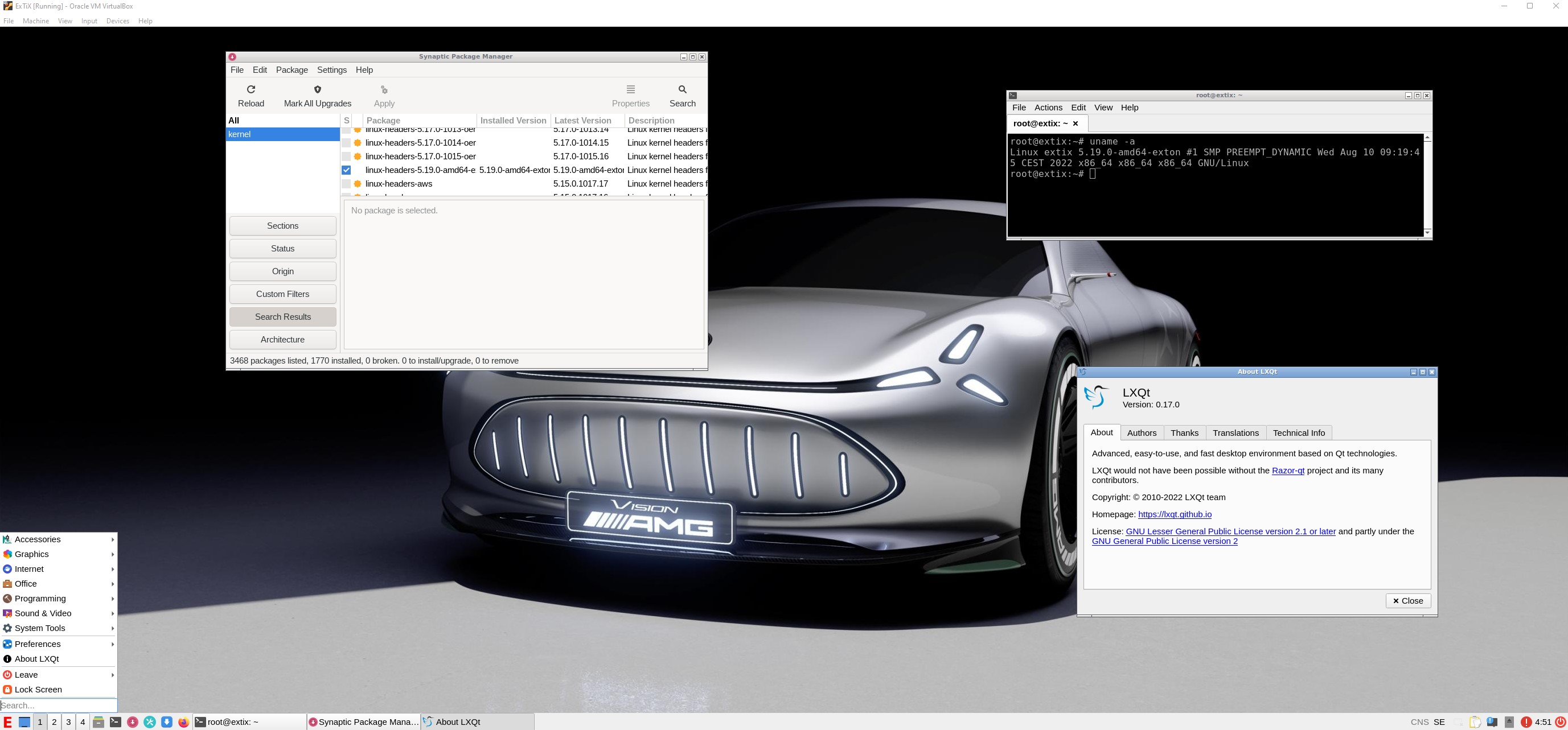Screen dimensions: 1568x730
Task: Expand the Graphics submenu
Action: (59, 554)
